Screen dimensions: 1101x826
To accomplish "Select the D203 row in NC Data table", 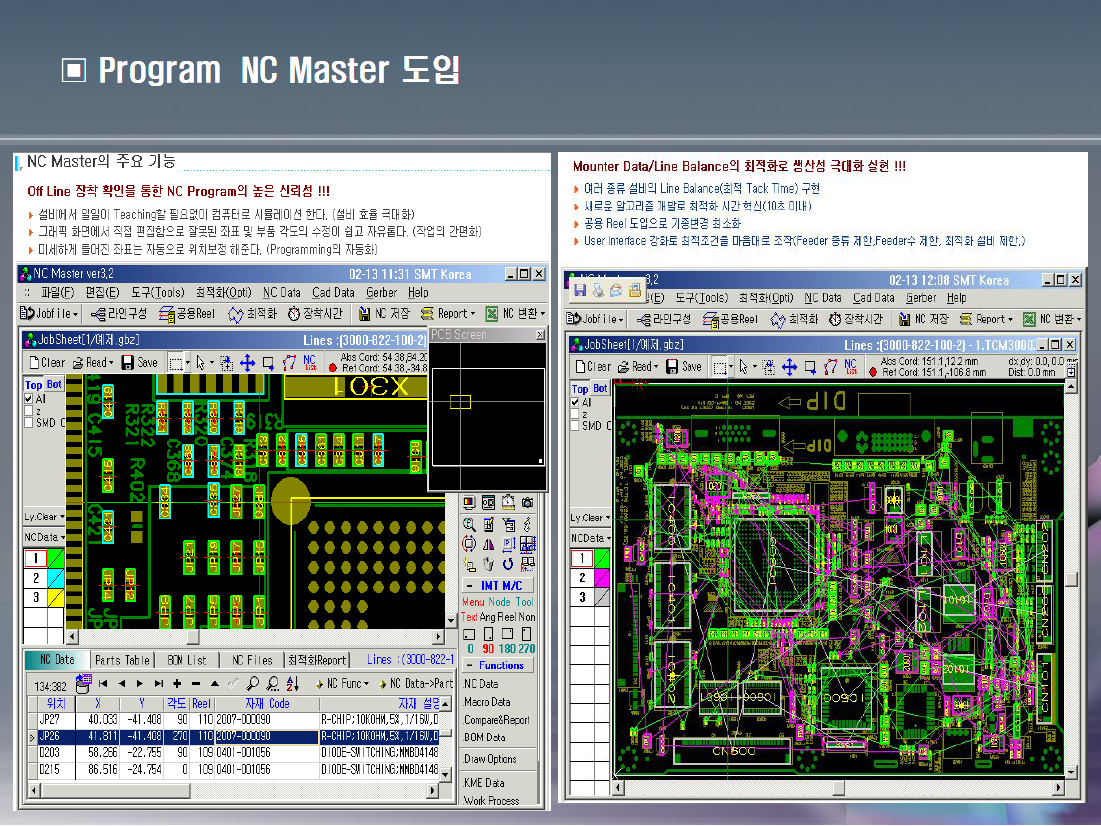I will (x=238, y=752).
